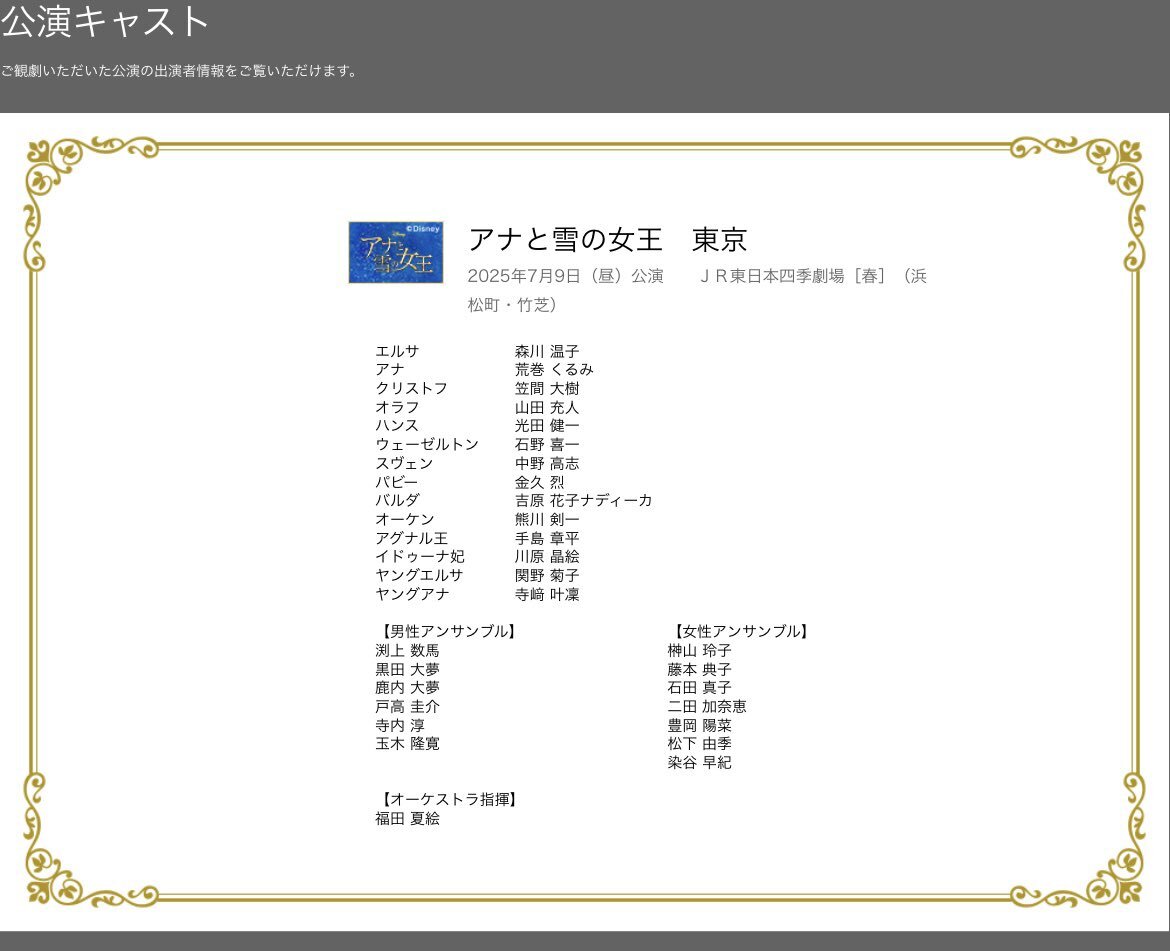Click the role name オーケン
The height and width of the screenshot is (951, 1170).
click(404, 519)
